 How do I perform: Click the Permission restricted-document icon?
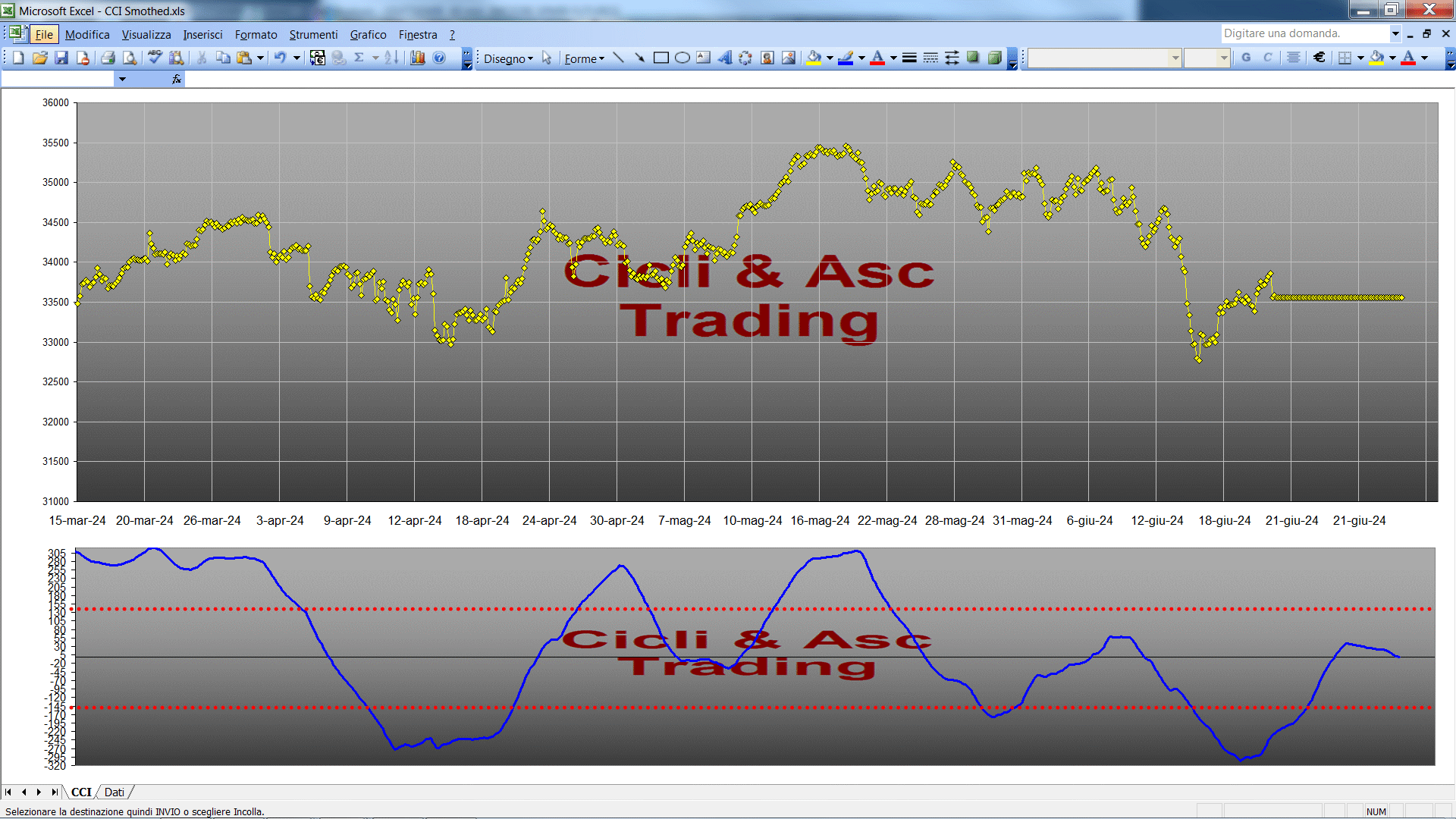click(83, 58)
